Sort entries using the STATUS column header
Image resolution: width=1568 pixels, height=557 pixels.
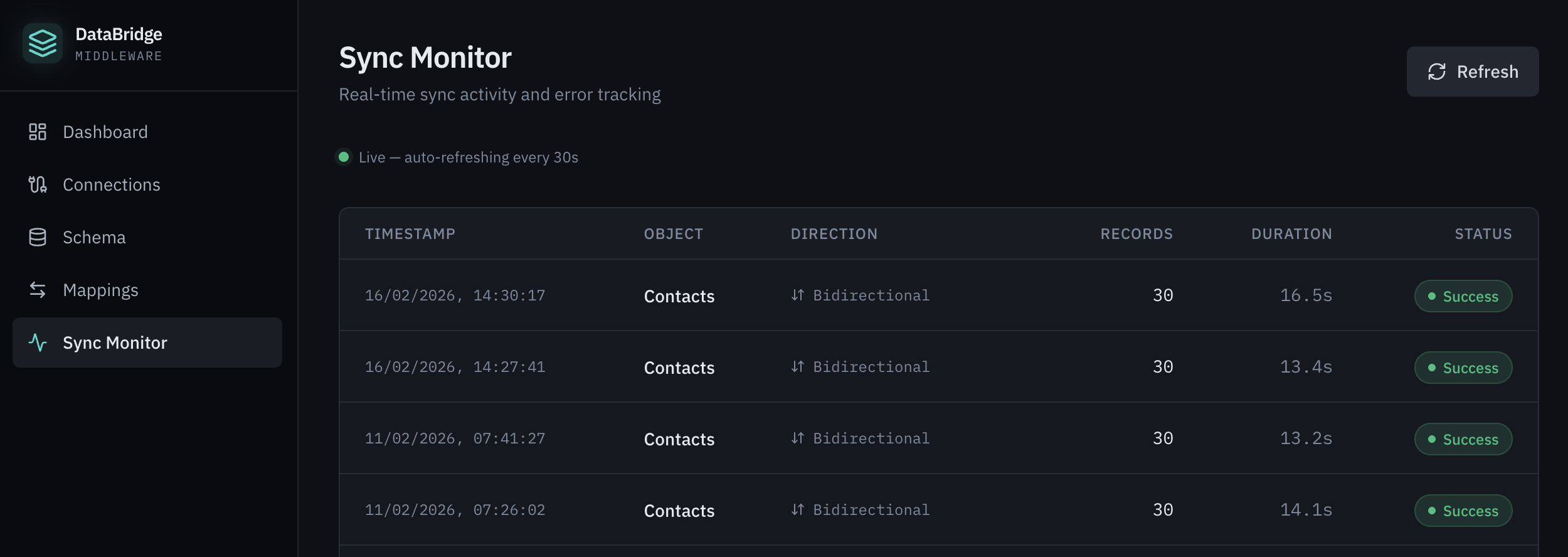[x=1483, y=234]
